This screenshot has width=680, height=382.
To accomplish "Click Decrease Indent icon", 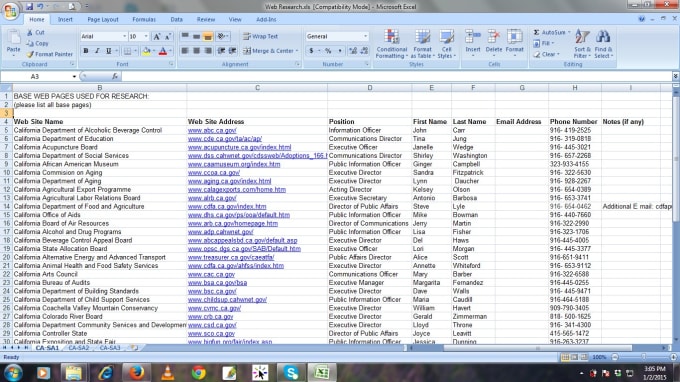I will pos(221,51).
